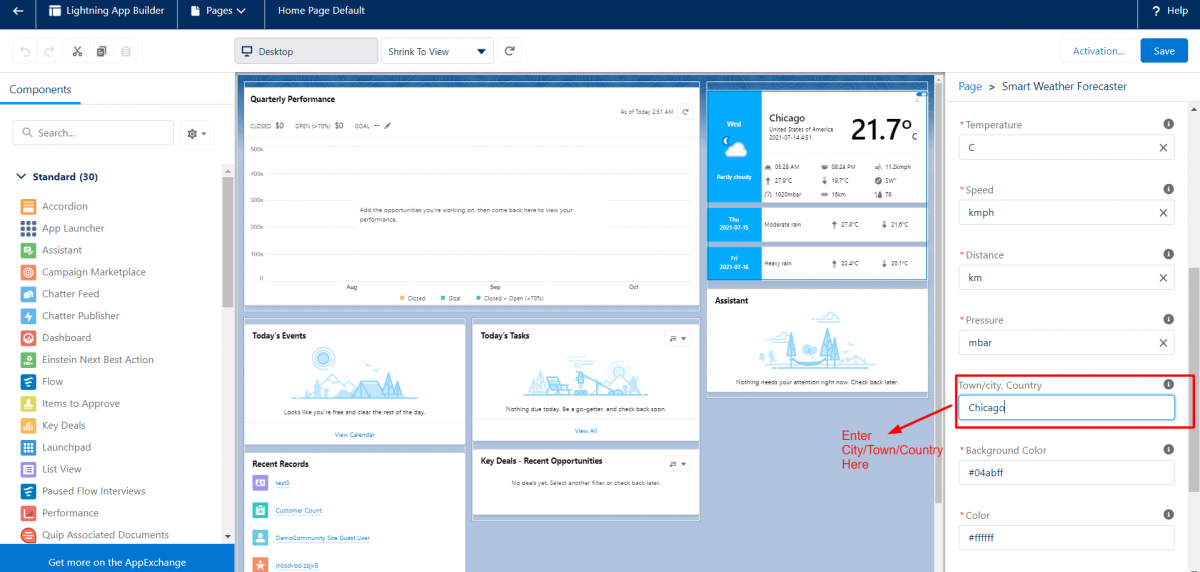Click the Activation button

pyautogui.click(x=1099, y=51)
